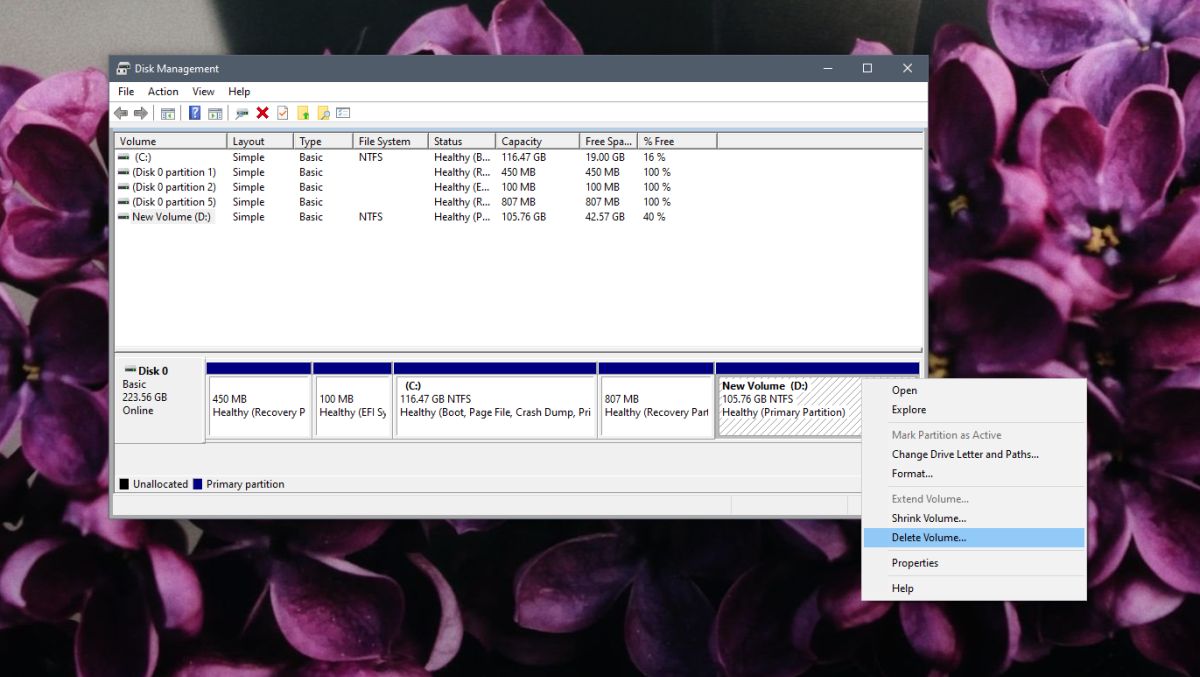
Task: Click the folder with up arrow toolbar icon
Action: tap(303, 112)
